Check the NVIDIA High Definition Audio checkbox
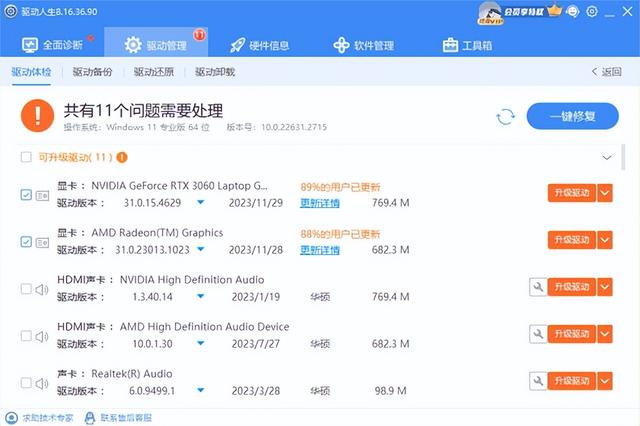 [26, 289]
